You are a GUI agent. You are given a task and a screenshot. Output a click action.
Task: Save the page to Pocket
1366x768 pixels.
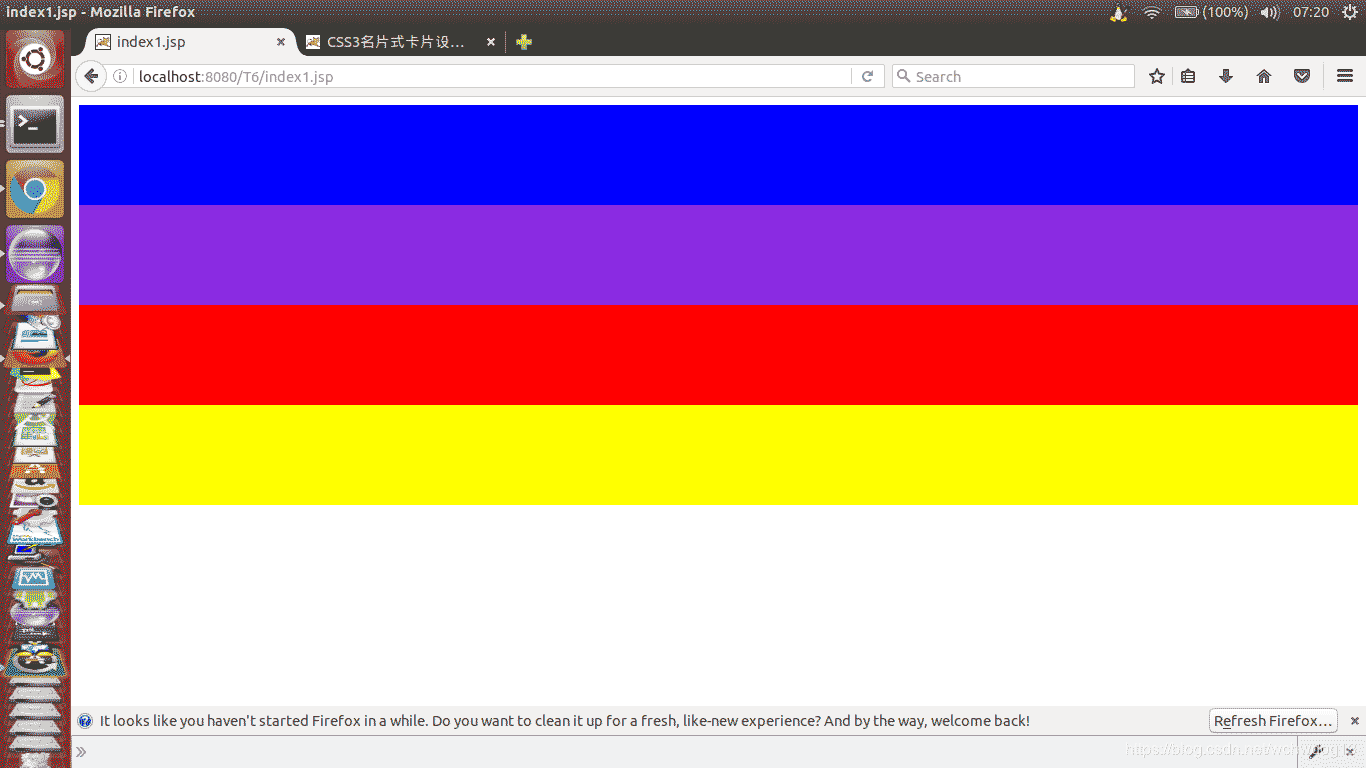(x=1302, y=77)
